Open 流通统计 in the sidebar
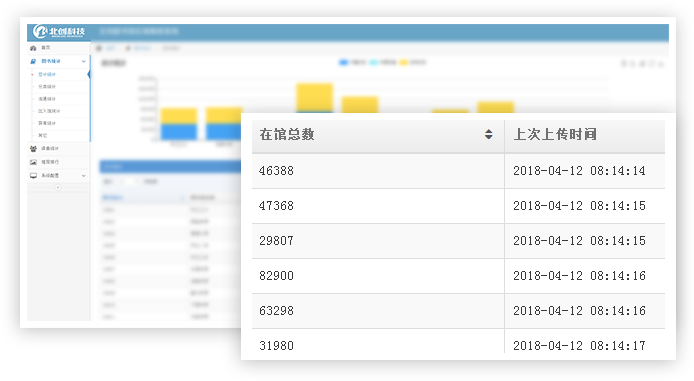 pyautogui.click(x=47, y=99)
